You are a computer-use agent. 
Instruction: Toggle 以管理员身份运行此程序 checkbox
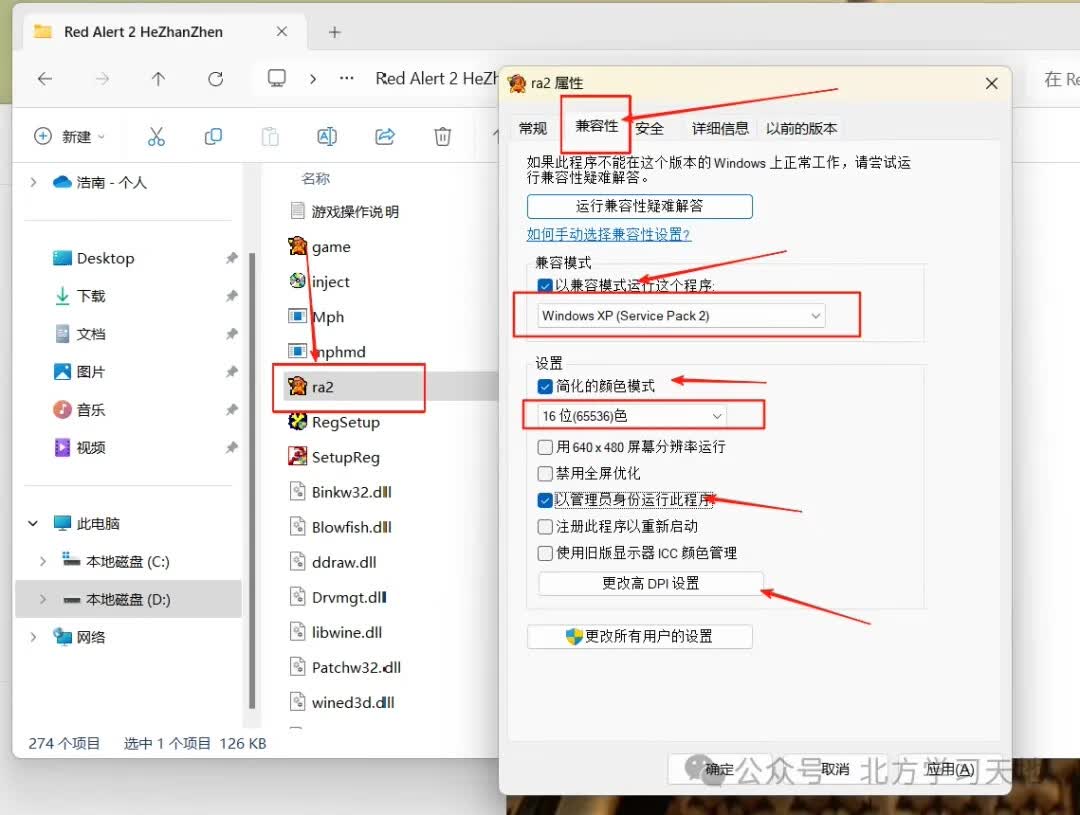tap(545, 500)
